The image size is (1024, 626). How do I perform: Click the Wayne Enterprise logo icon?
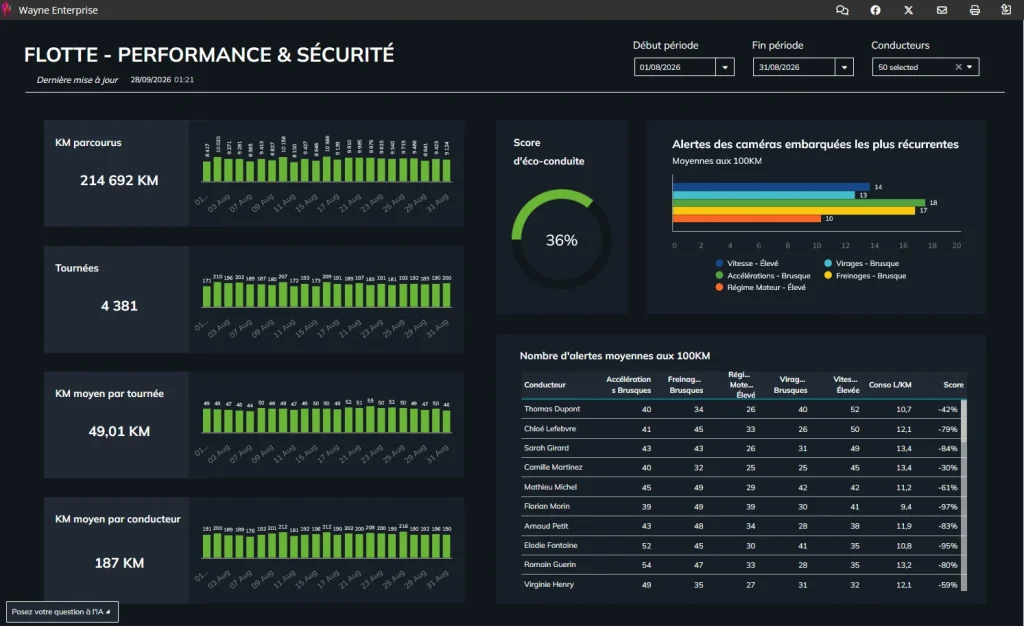click(7, 8)
